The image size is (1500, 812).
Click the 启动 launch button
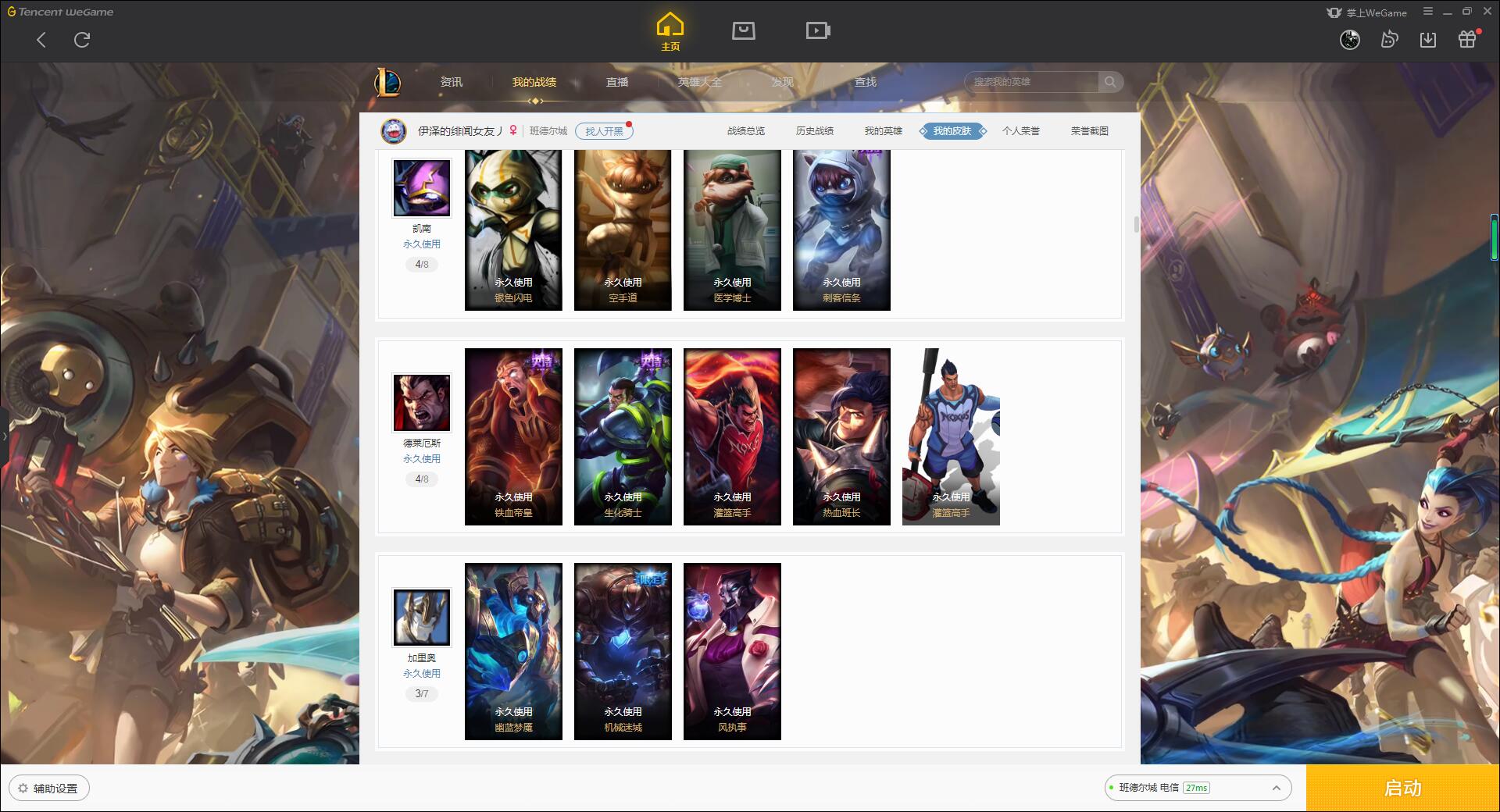(x=1403, y=789)
